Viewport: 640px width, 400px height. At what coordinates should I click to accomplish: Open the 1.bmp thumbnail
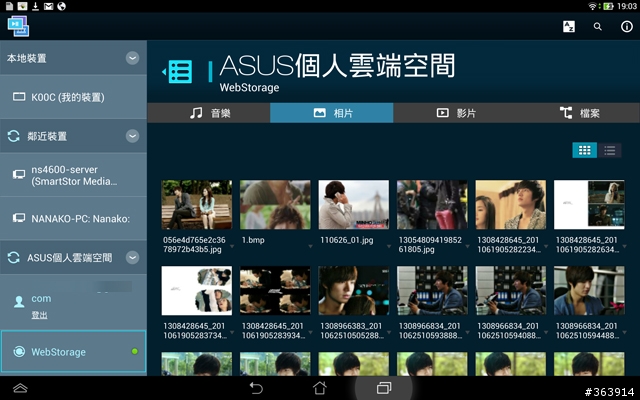click(x=275, y=204)
